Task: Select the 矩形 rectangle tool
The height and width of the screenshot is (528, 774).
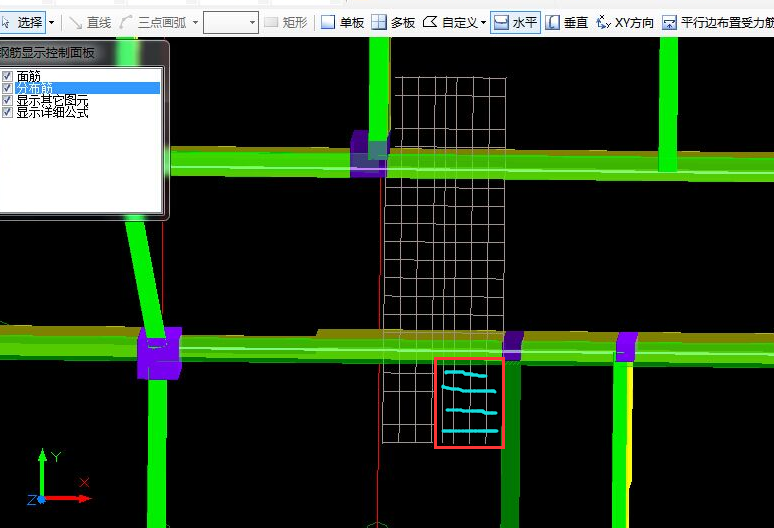Action: pyautogui.click(x=286, y=23)
